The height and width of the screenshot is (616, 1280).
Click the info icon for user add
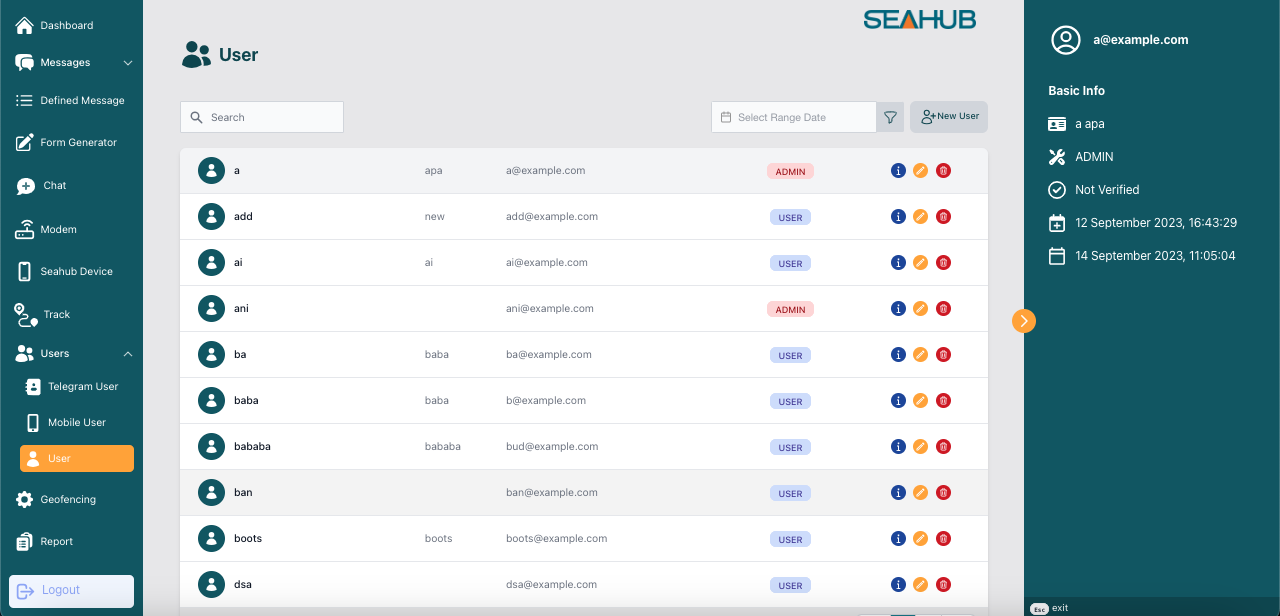tap(898, 217)
